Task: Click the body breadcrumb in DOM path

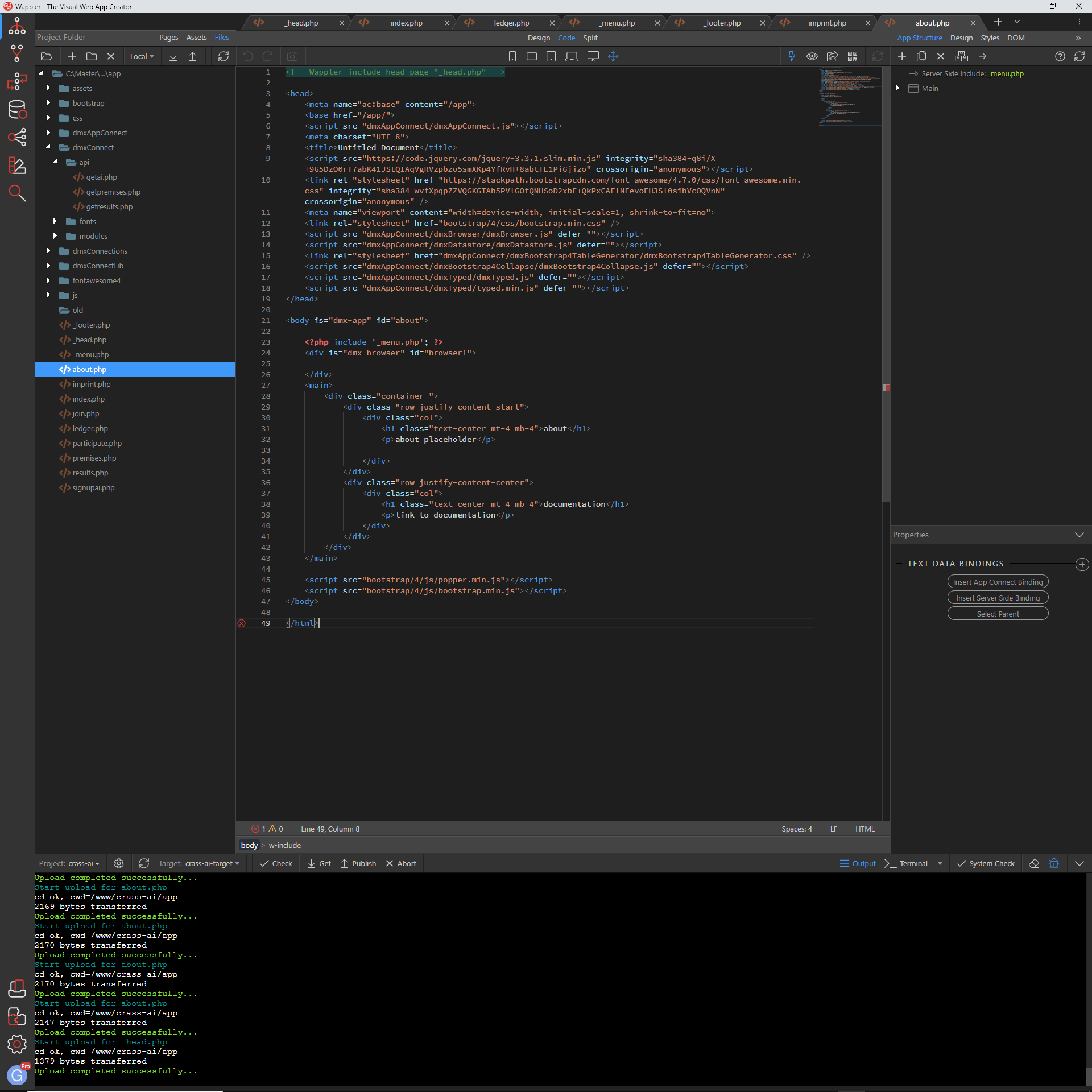Action: (249, 845)
